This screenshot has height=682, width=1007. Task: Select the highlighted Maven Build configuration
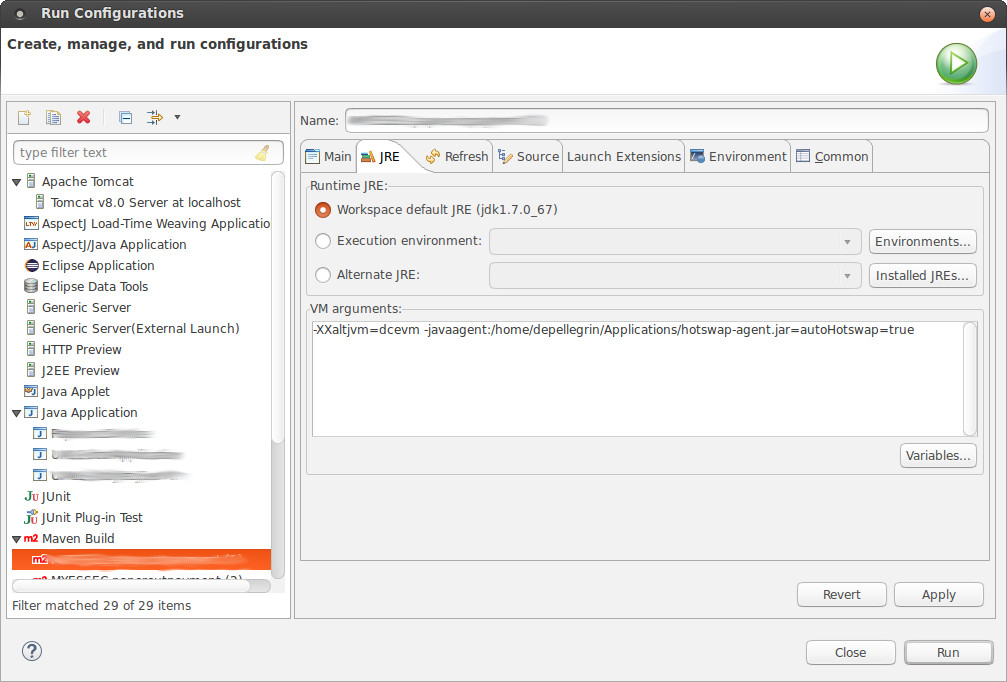(x=141, y=559)
